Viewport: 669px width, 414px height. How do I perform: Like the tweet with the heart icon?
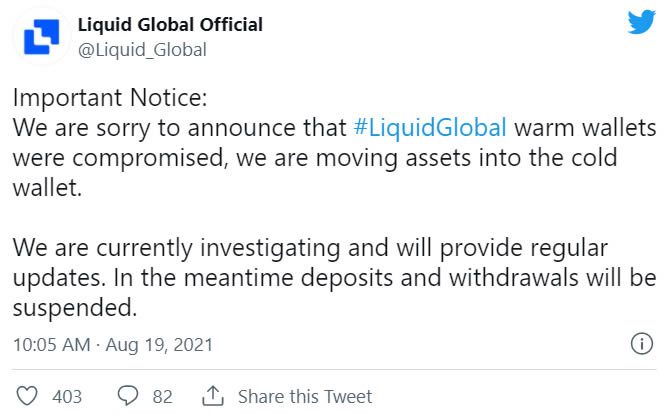tap(27, 396)
